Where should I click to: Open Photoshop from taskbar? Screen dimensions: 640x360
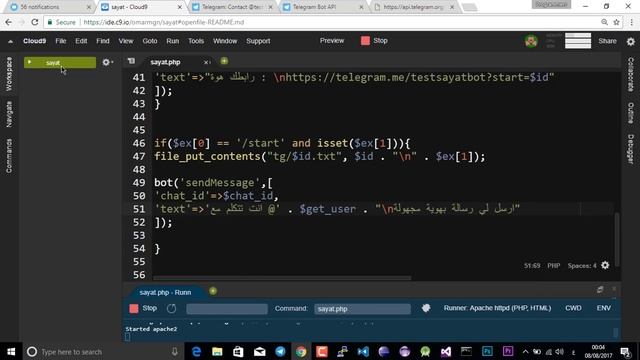point(487,351)
